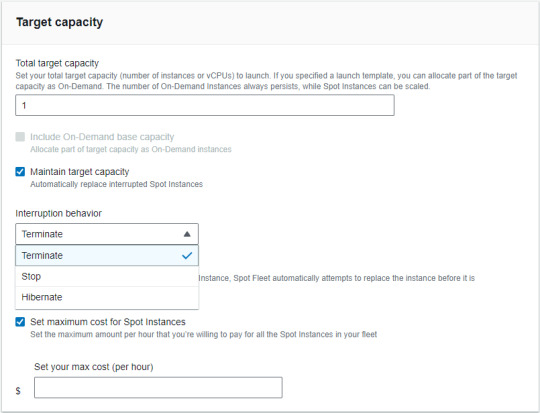Click the blue checkmark beside Terminate
This screenshot has height=413, width=540.
pos(187,256)
